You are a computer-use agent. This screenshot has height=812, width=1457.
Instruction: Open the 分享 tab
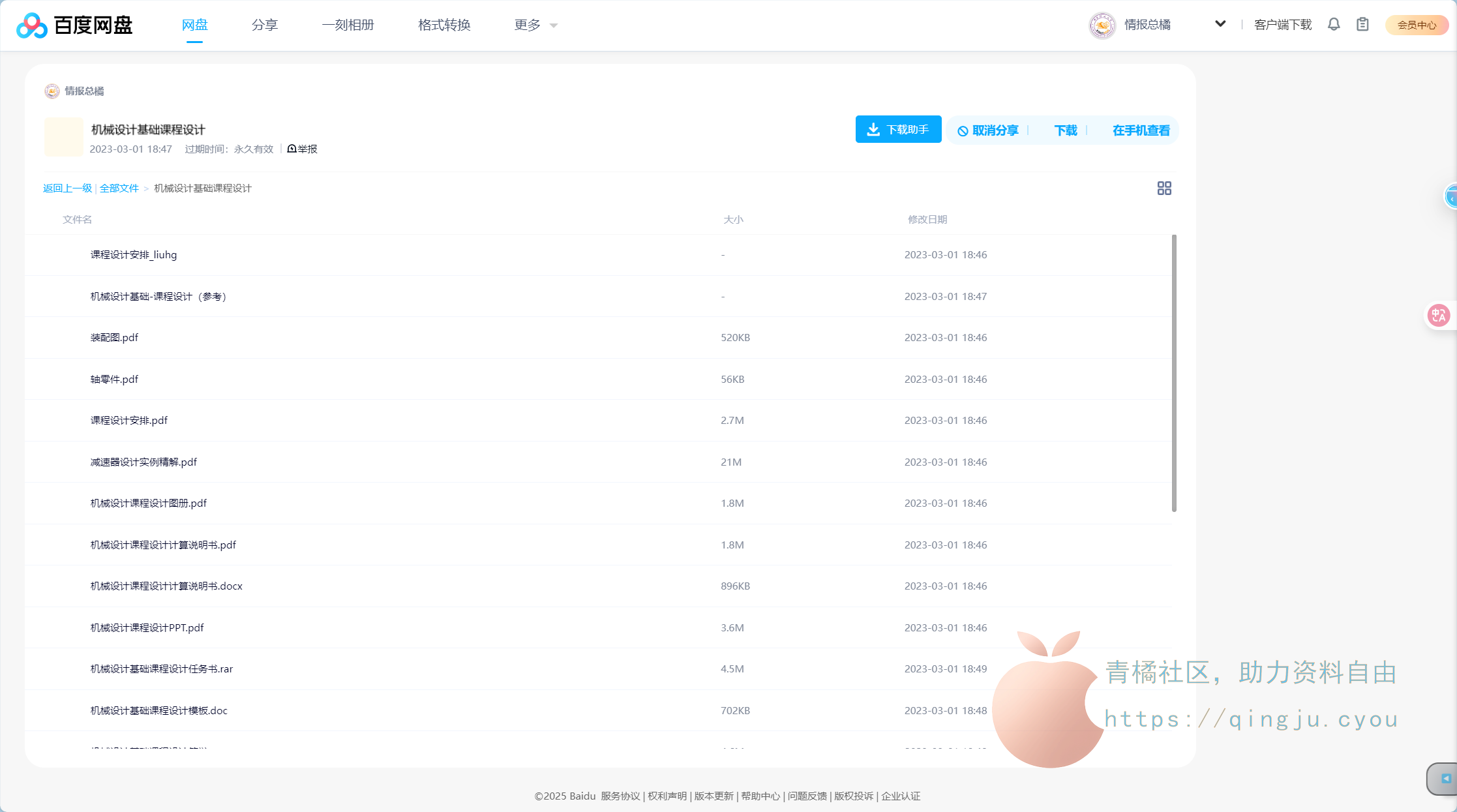click(x=265, y=25)
